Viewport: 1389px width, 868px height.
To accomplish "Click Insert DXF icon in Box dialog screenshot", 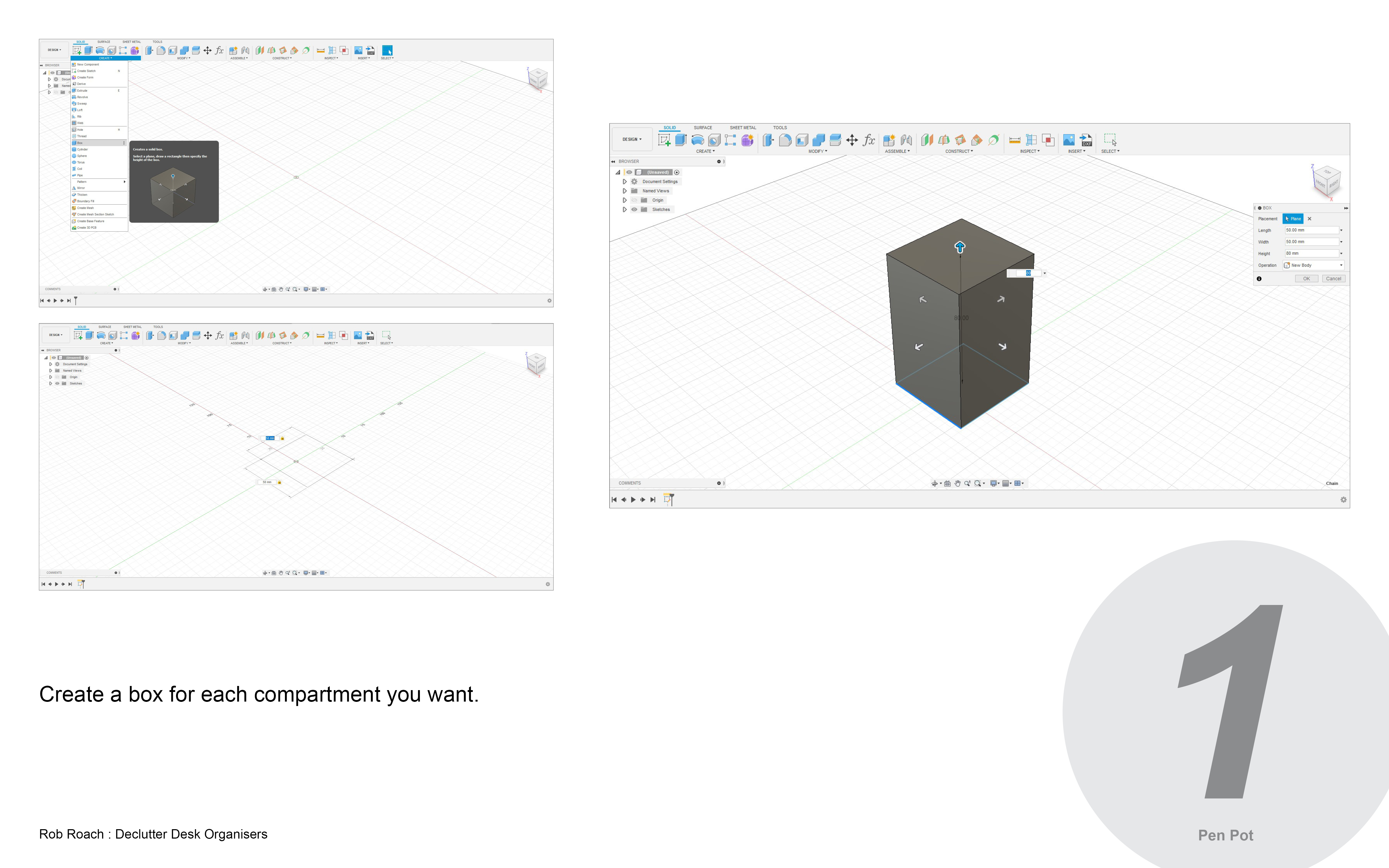I will pyautogui.click(x=1086, y=140).
